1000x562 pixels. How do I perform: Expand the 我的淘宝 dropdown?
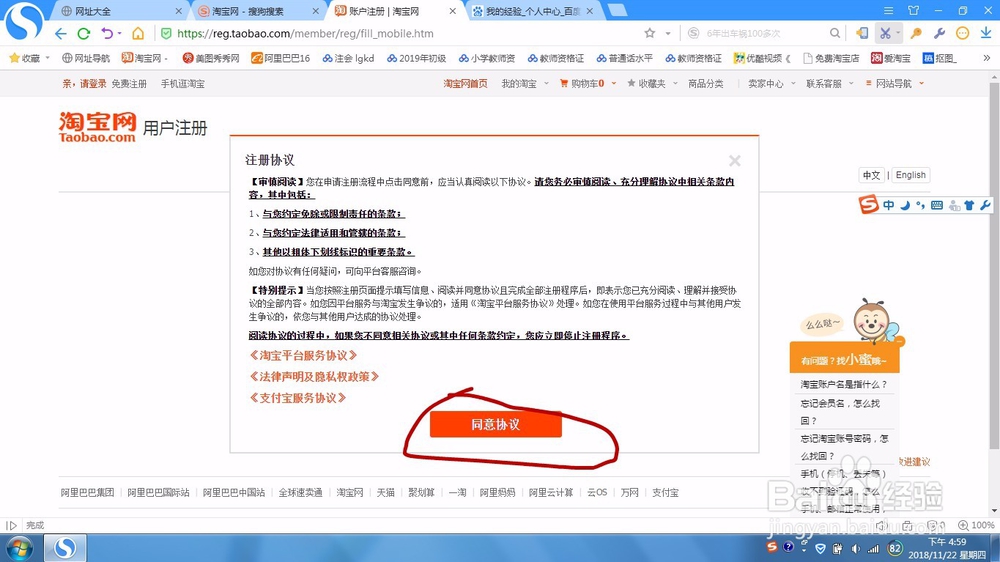click(546, 84)
